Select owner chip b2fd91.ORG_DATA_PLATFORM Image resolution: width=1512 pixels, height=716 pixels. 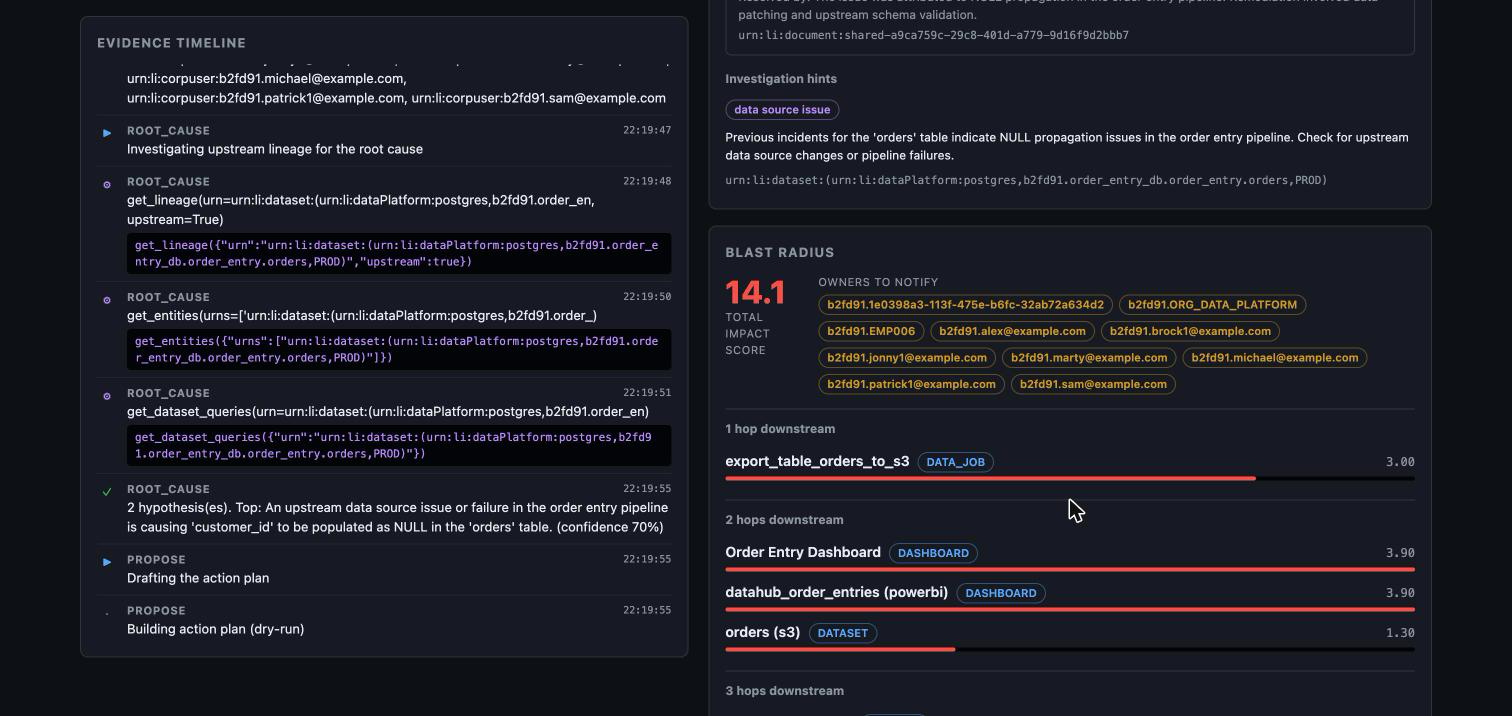(1212, 305)
